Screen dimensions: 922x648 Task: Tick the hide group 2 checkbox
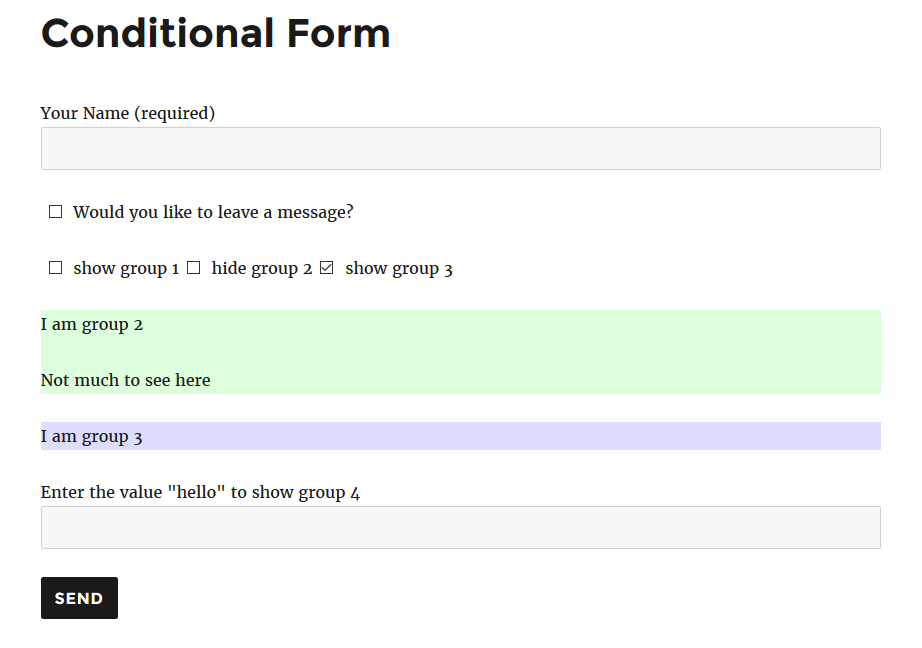pyautogui.click(x=193, y=268)
